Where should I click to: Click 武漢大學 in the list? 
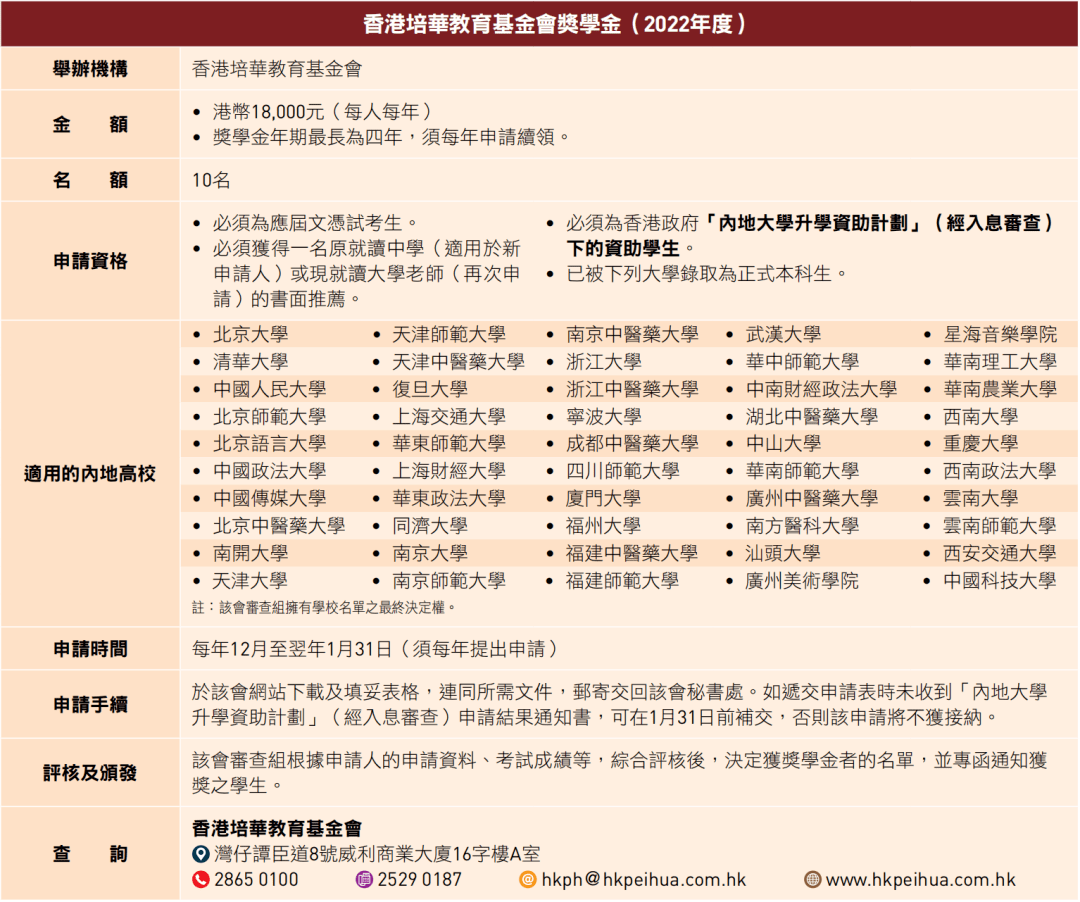784,335
